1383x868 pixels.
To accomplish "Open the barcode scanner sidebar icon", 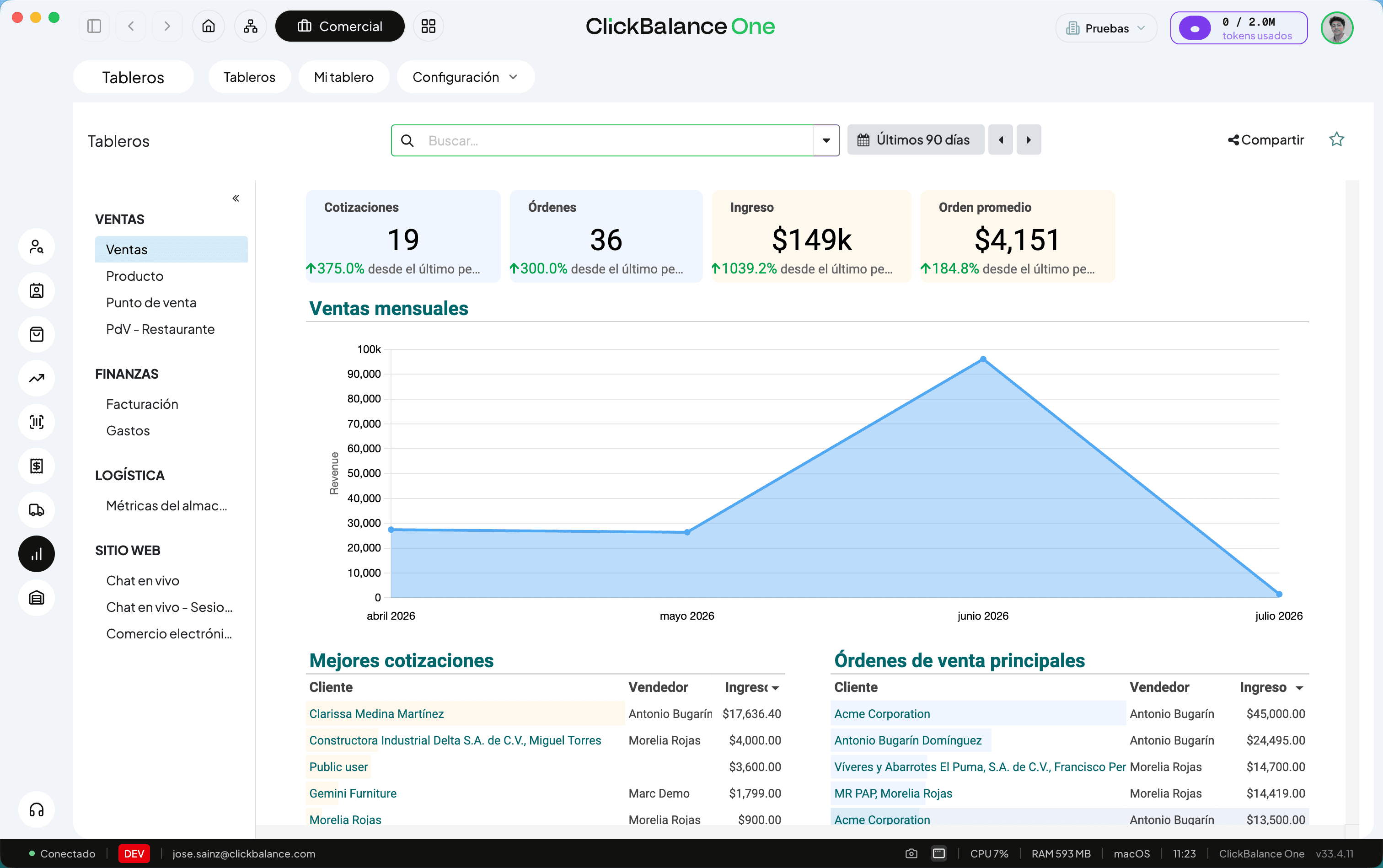I will [x=37, y=423].
